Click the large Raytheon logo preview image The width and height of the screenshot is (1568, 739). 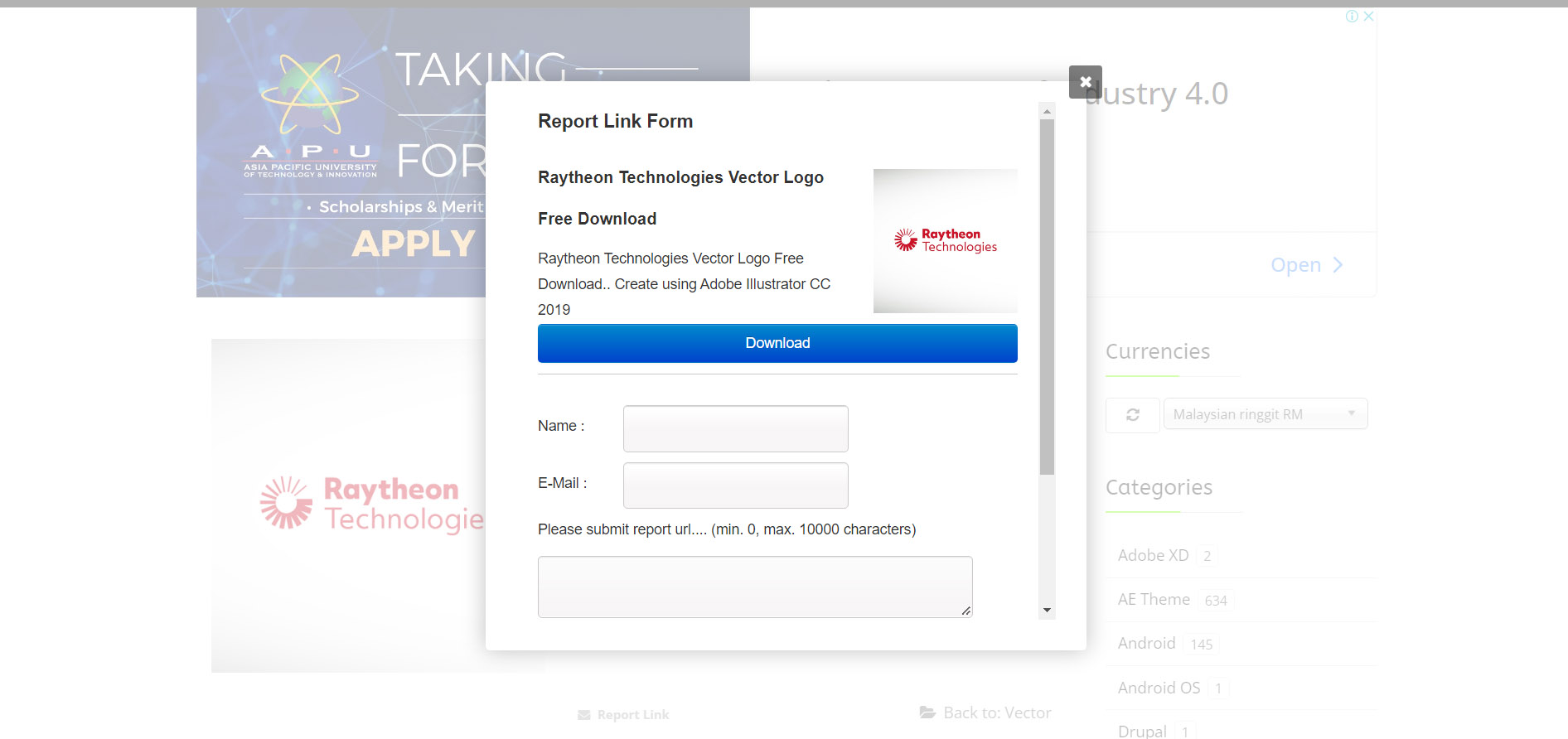click(348, 505)
